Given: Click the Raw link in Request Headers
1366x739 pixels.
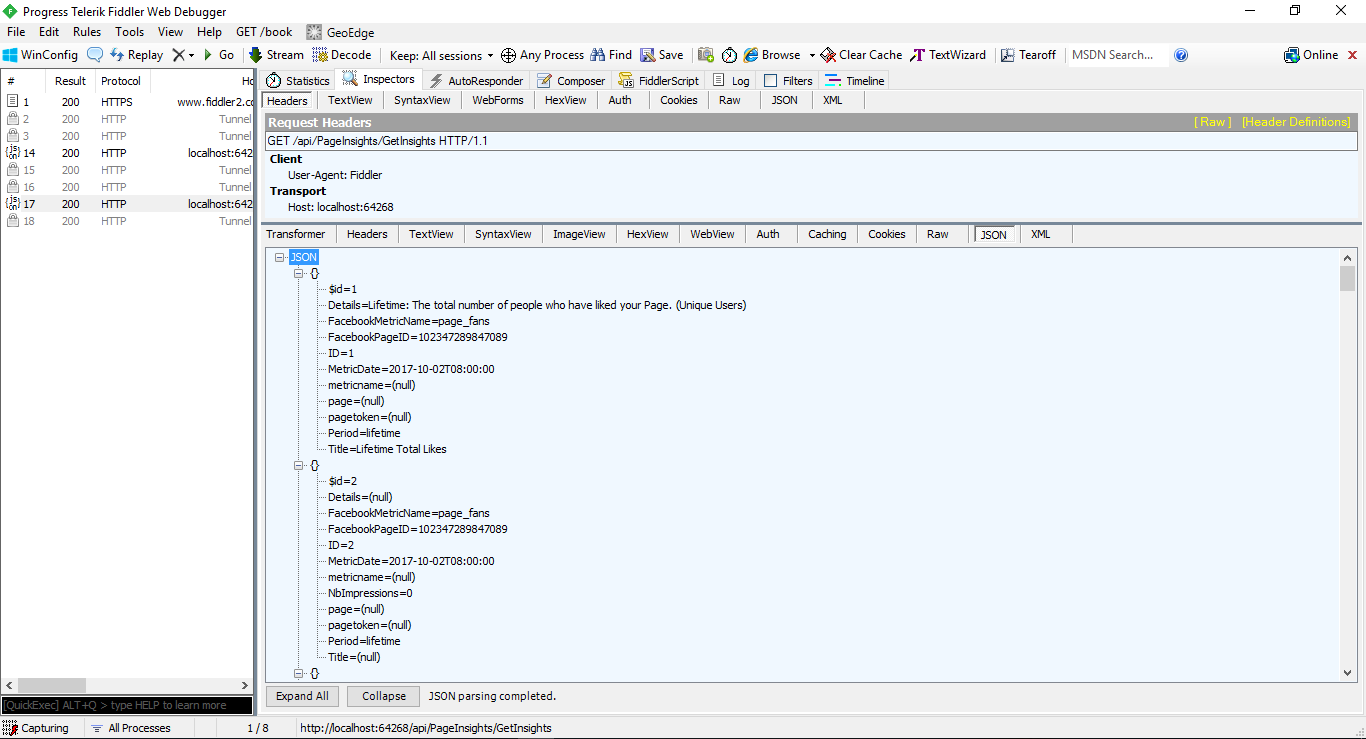Looking at the screenshot, I should click(1213, 122).
